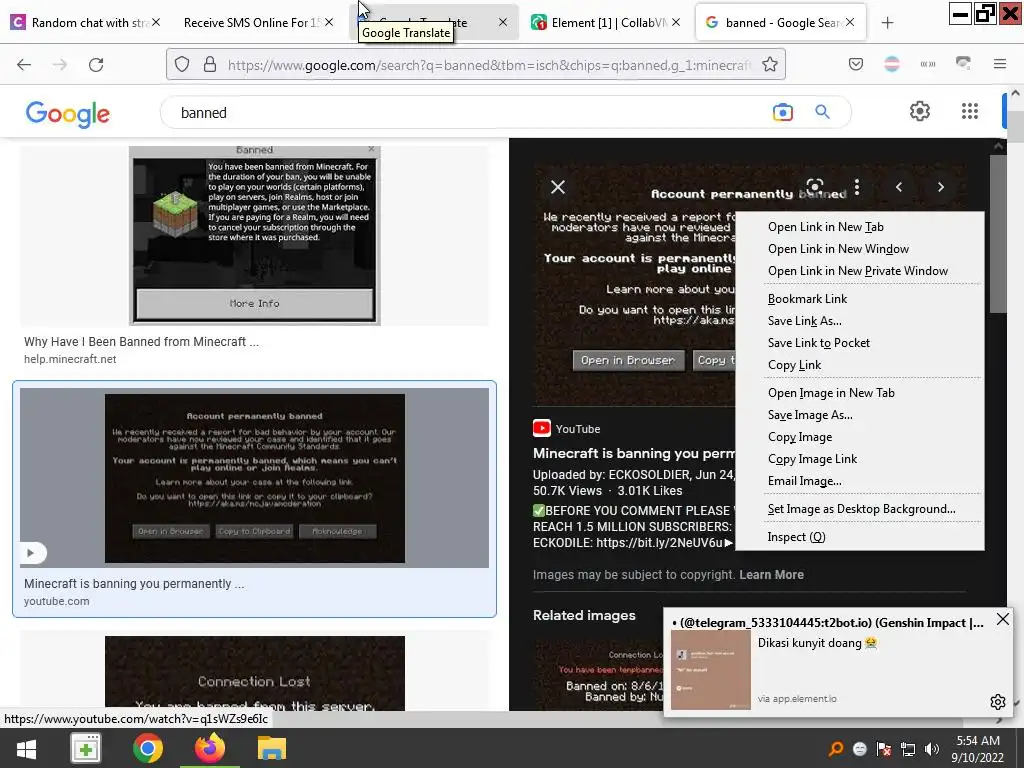Click Learn More about image copyright
This screenshot has width=1024, height=768.
point(771,575)
